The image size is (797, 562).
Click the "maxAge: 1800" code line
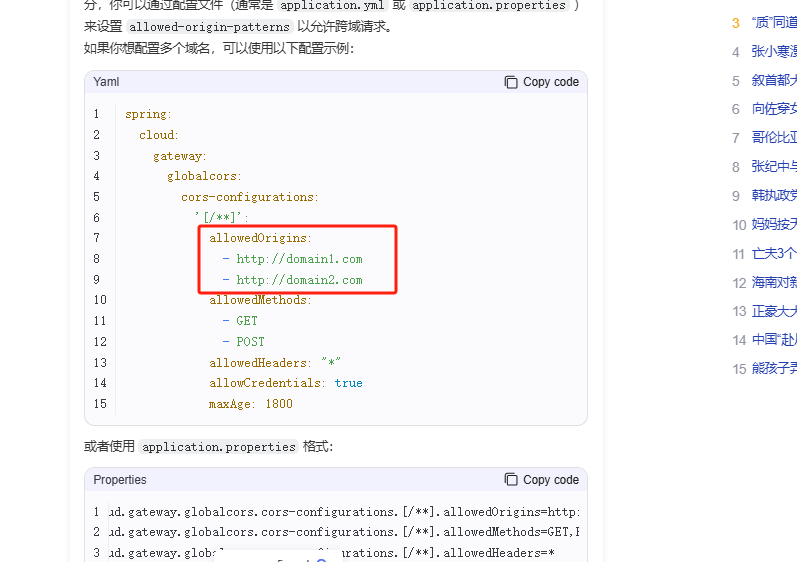tap(250, 404)
